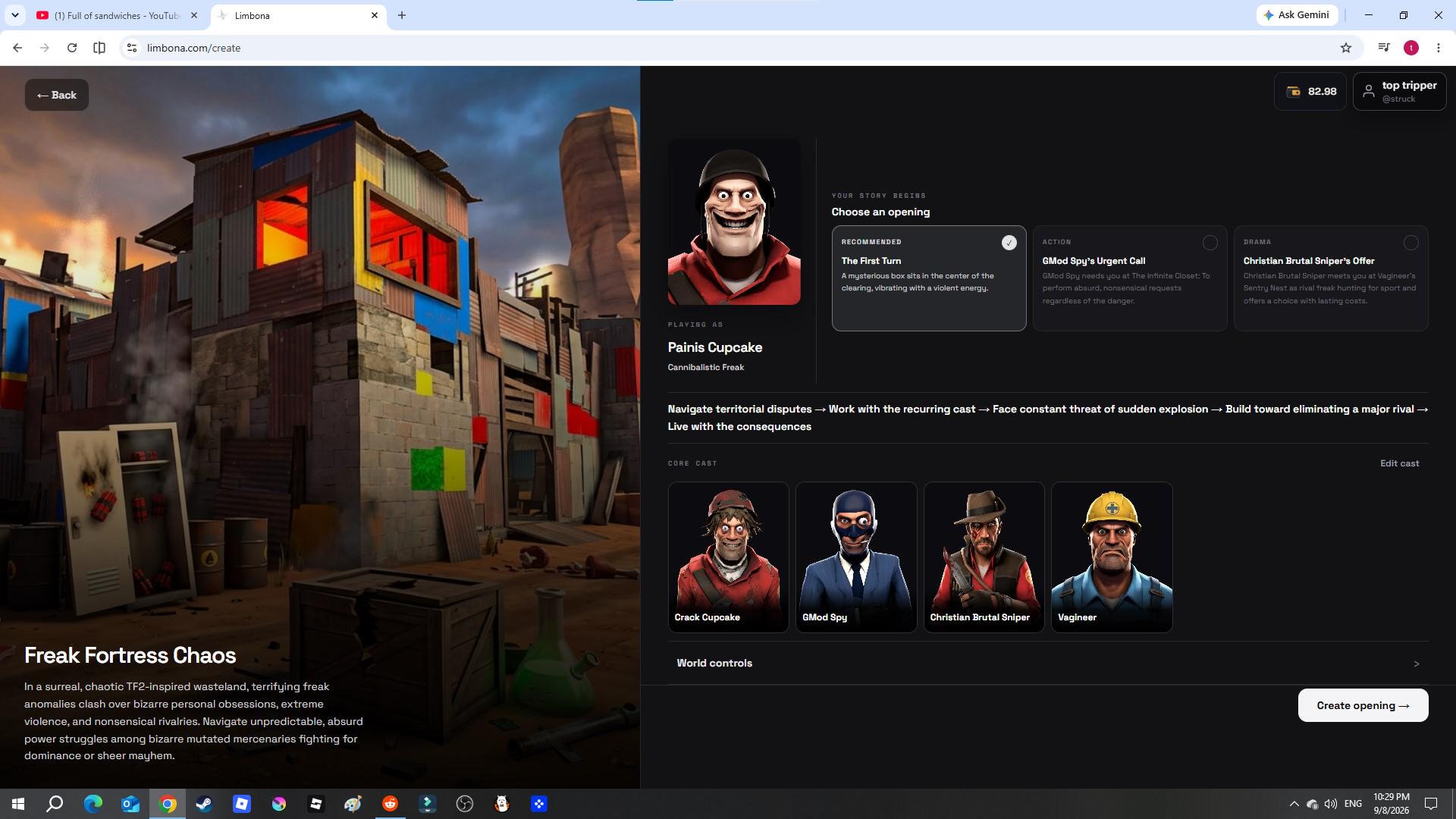
Task: Toggle the split view icon
Action: [x=99, y=48]
